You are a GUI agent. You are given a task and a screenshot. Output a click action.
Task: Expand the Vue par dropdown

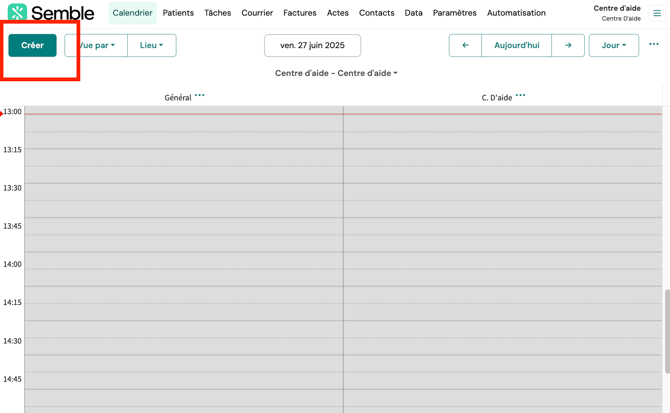pyautogui.click(x=97, y=45)
